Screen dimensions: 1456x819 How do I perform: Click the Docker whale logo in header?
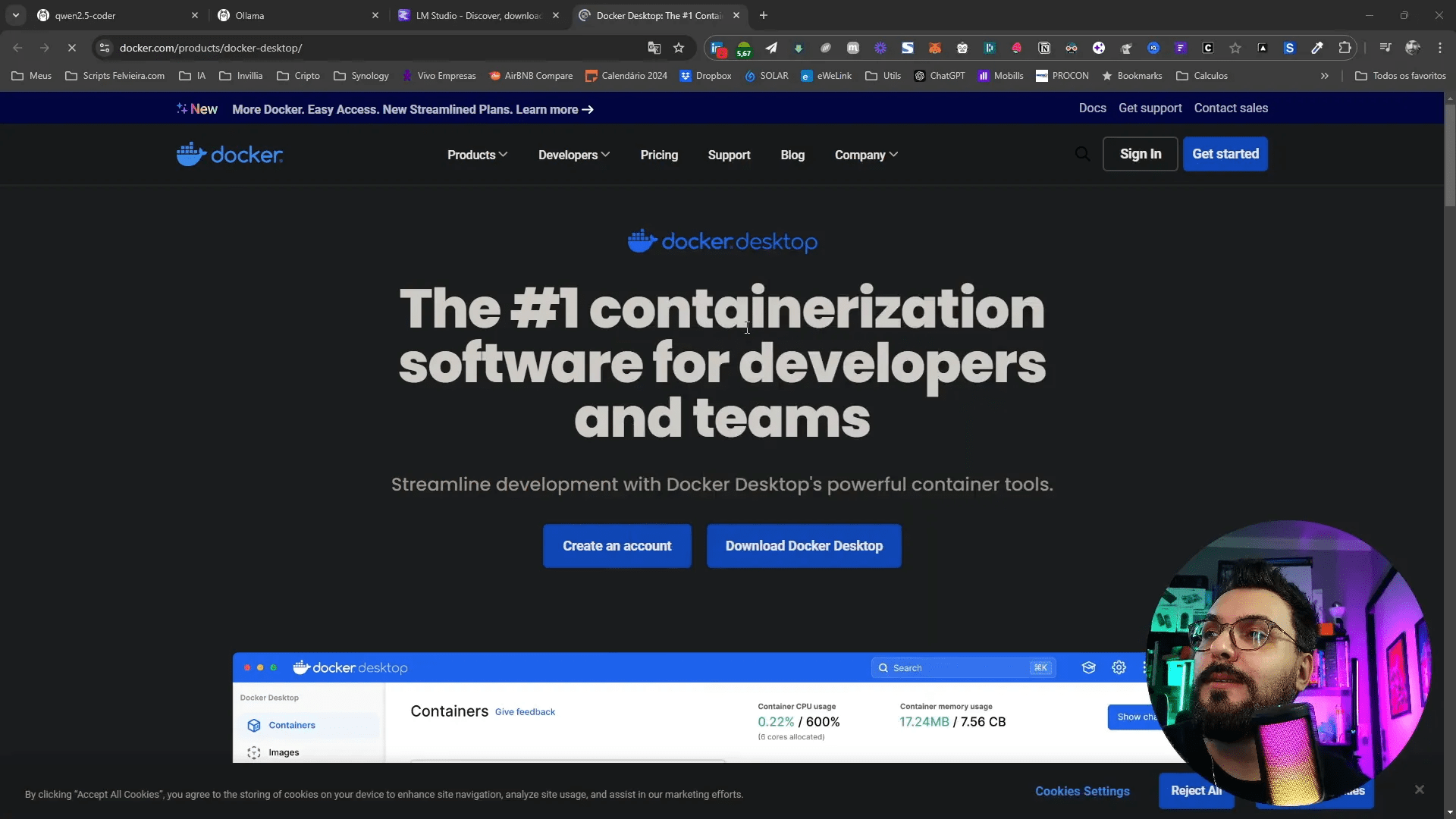[x=229, y=155]
